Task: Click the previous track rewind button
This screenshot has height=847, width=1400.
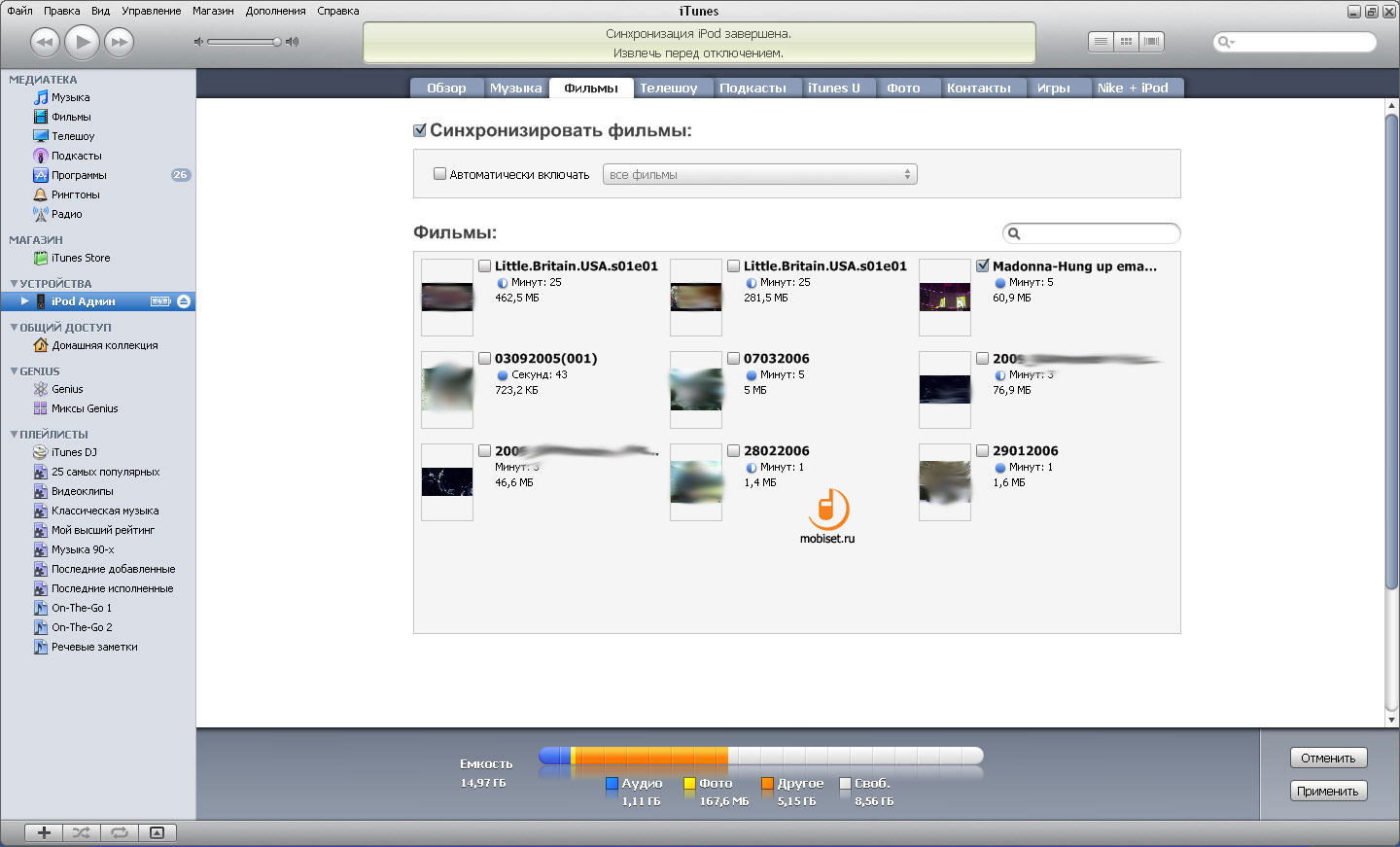Action: (45, 42)
